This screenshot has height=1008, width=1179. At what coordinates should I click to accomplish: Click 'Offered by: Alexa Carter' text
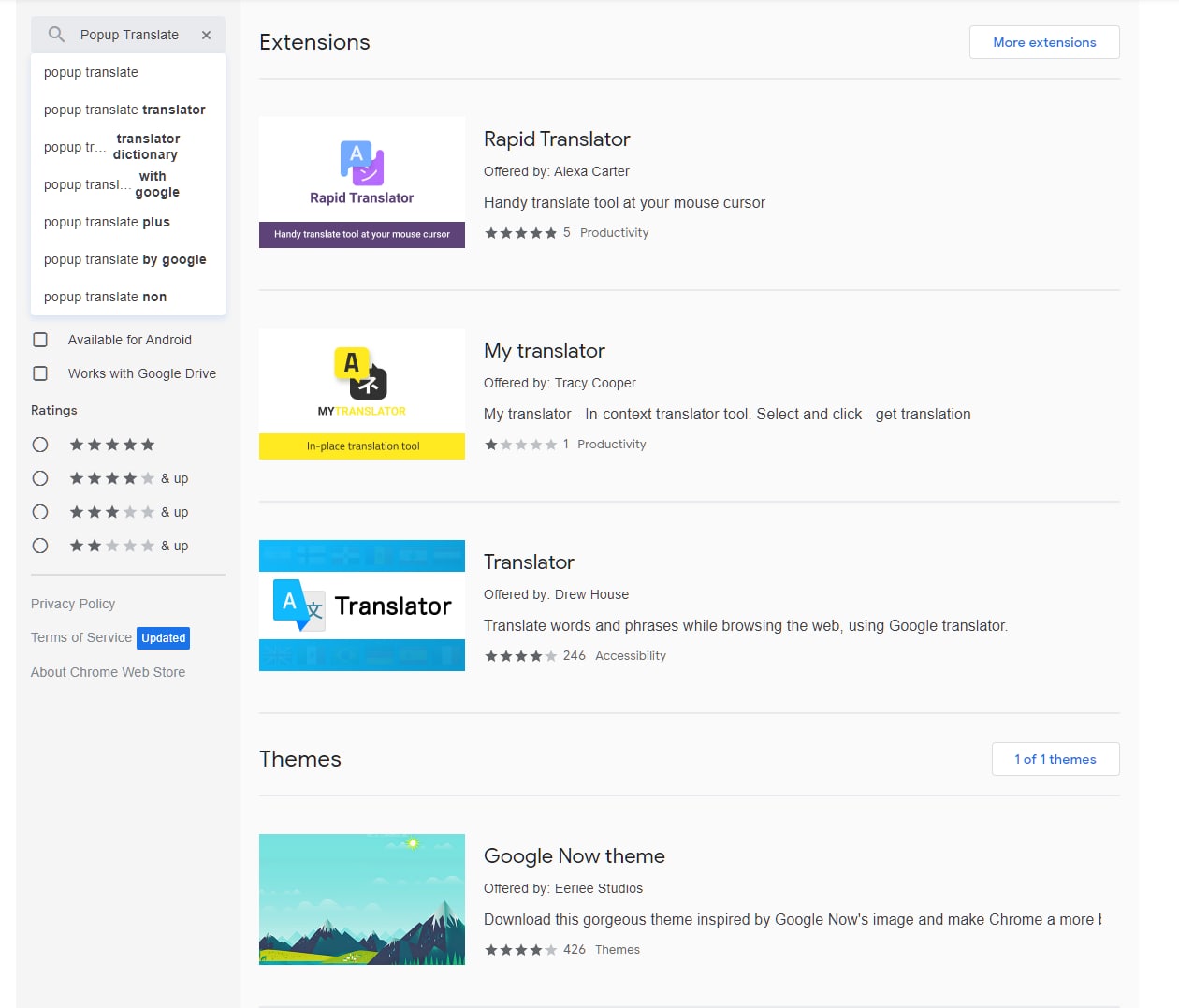557,171
